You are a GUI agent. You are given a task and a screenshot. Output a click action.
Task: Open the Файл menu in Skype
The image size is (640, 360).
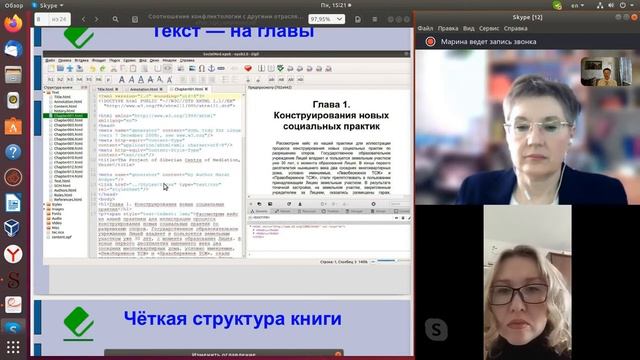[x=425, y=28]
